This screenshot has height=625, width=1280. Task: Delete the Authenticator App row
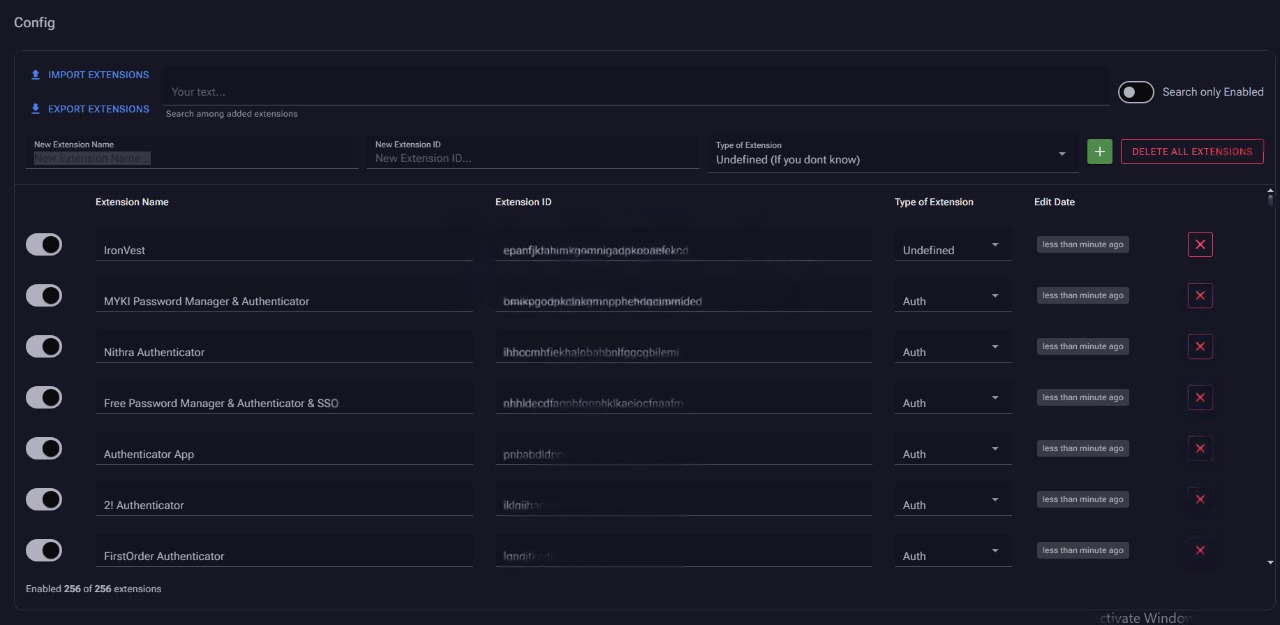coord(1200,448)
